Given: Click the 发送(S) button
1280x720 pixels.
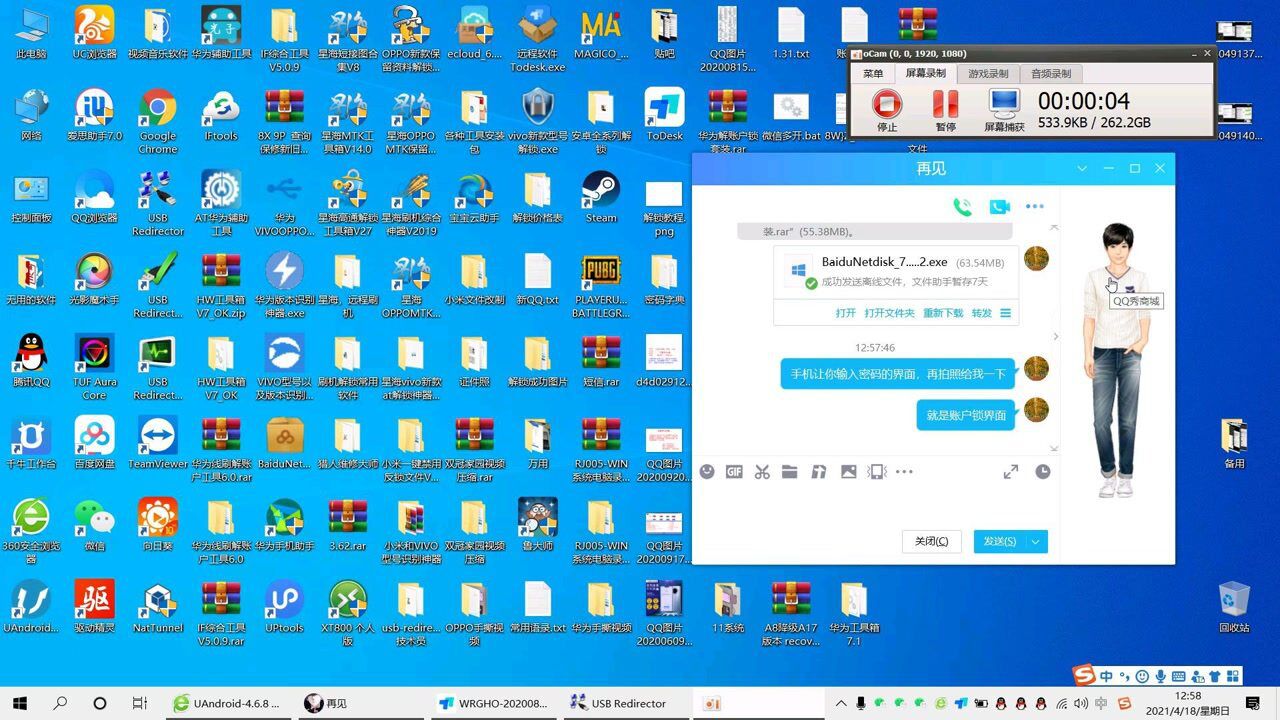Looking at the screenshot, I should (x=1000, y=541).
